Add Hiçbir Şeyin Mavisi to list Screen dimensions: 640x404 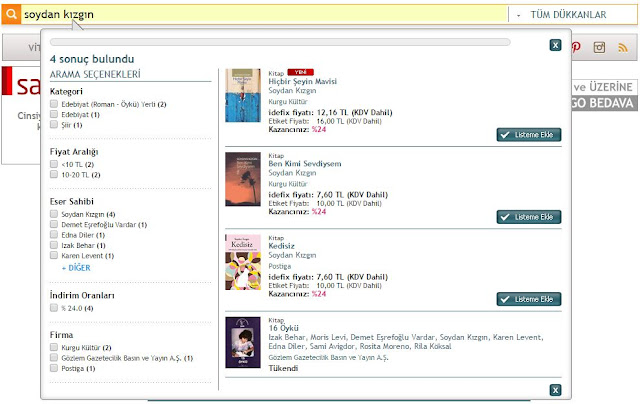click(529, 135)
